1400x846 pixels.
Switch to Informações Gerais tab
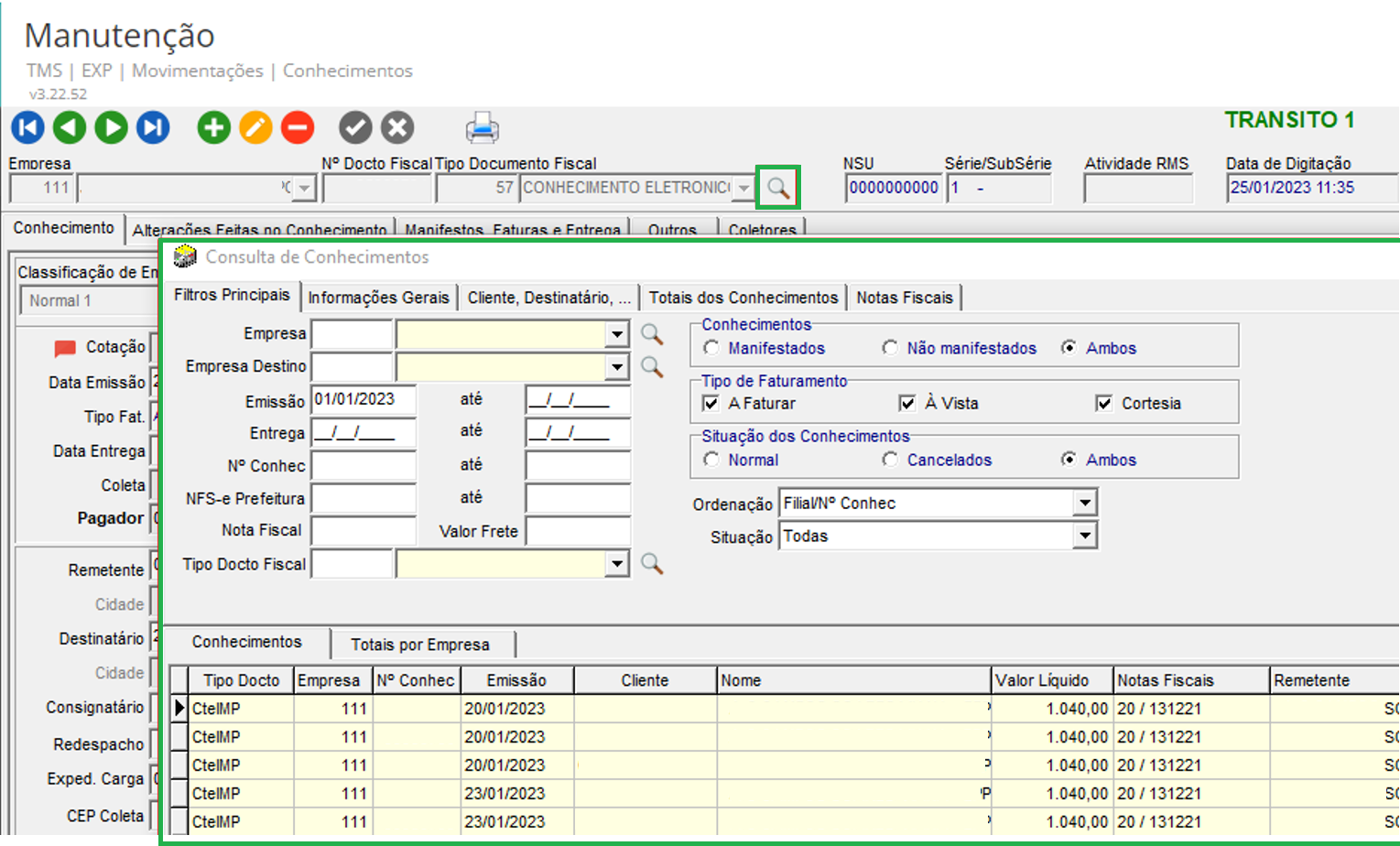pyautogui.click(x=378, y=298)
